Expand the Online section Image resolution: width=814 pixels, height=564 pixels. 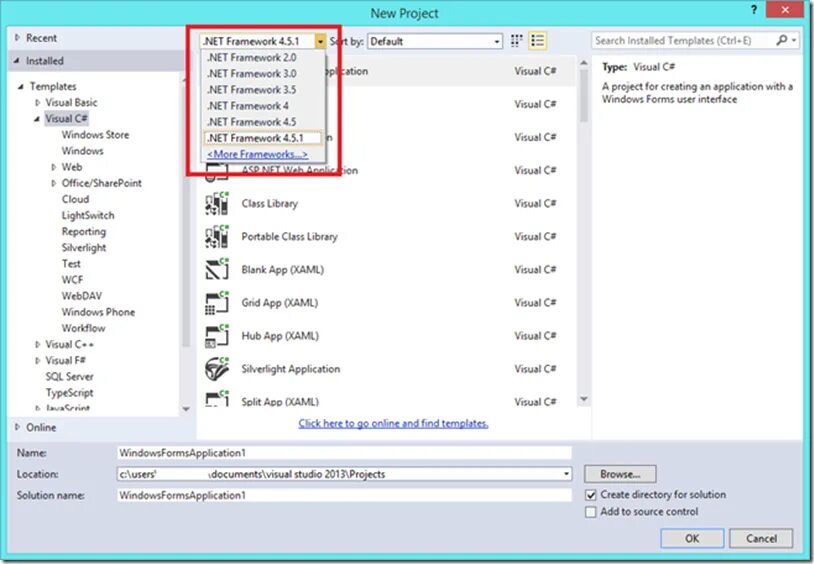pyautogui.click(x=17, y=427)
